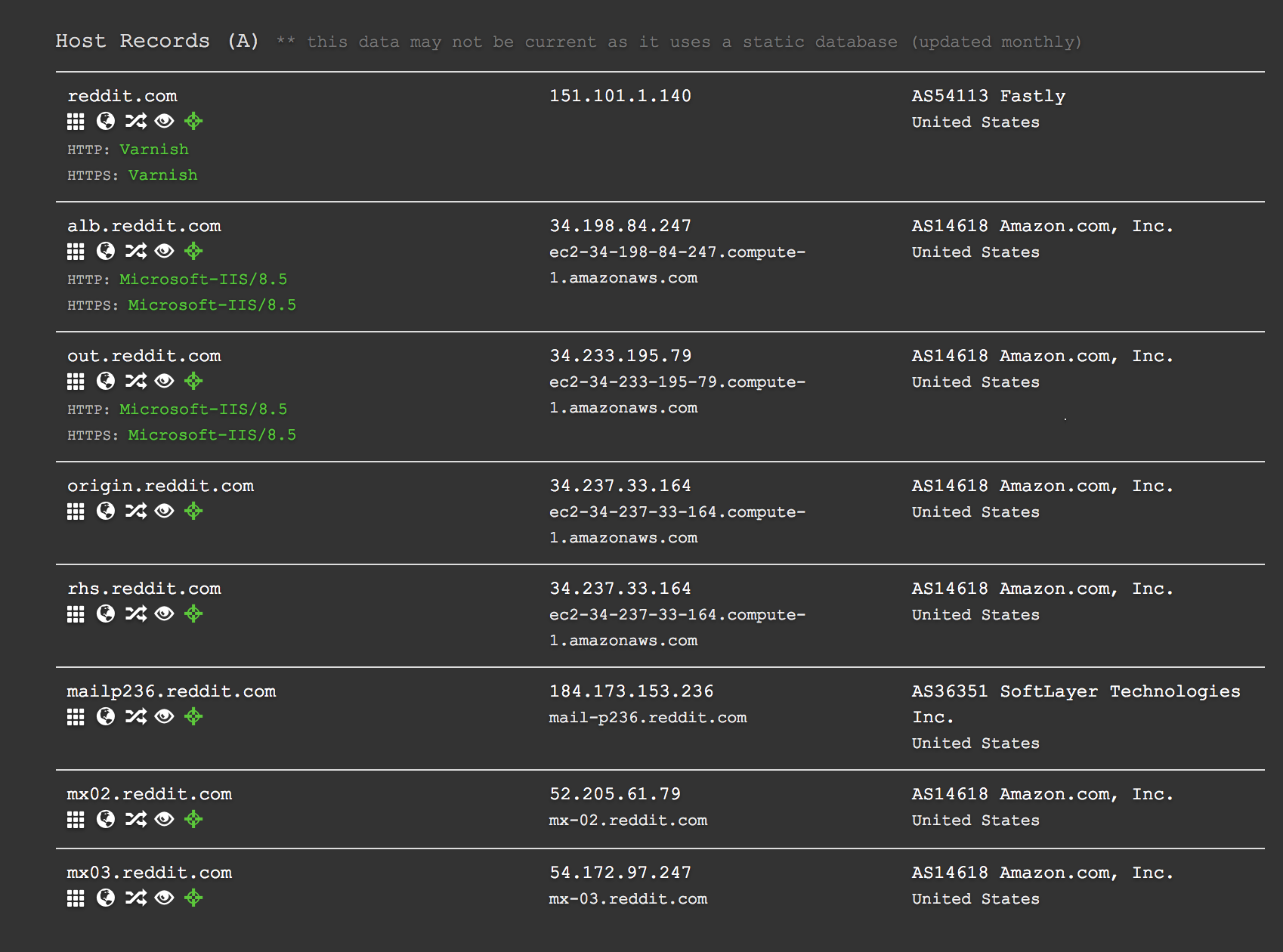The width and height of the screenshot is (1283, 952).
Task: Click the shuffle arrows icon under mx02.reddit.com
Action: (x=136, y=819)
